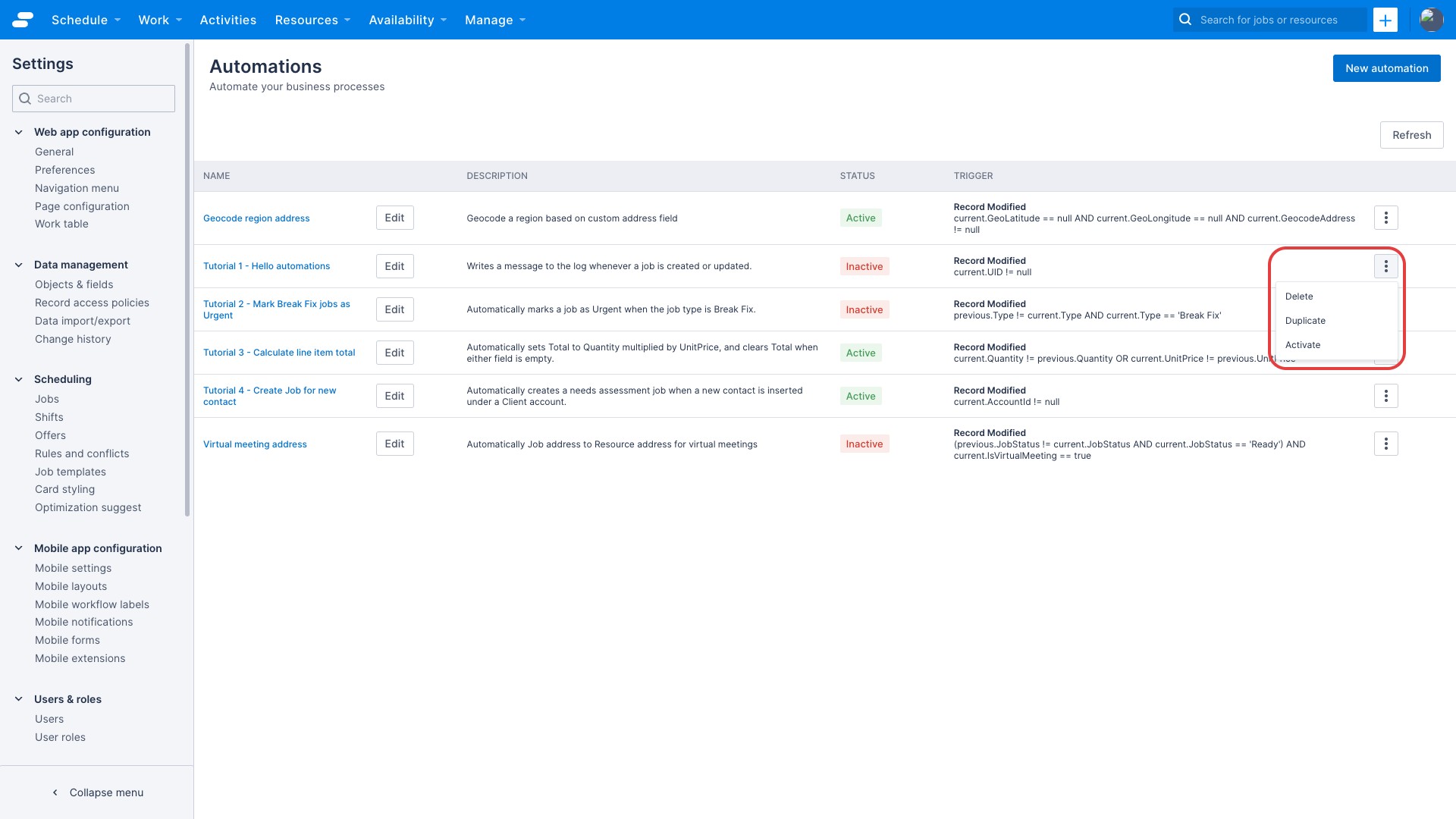Image resolution: width=1456 pixels, height=819 pixels.
Task: Open kebab menu for Virtual meeting address
Action: pyautogui.click(x=1385, y=444)
